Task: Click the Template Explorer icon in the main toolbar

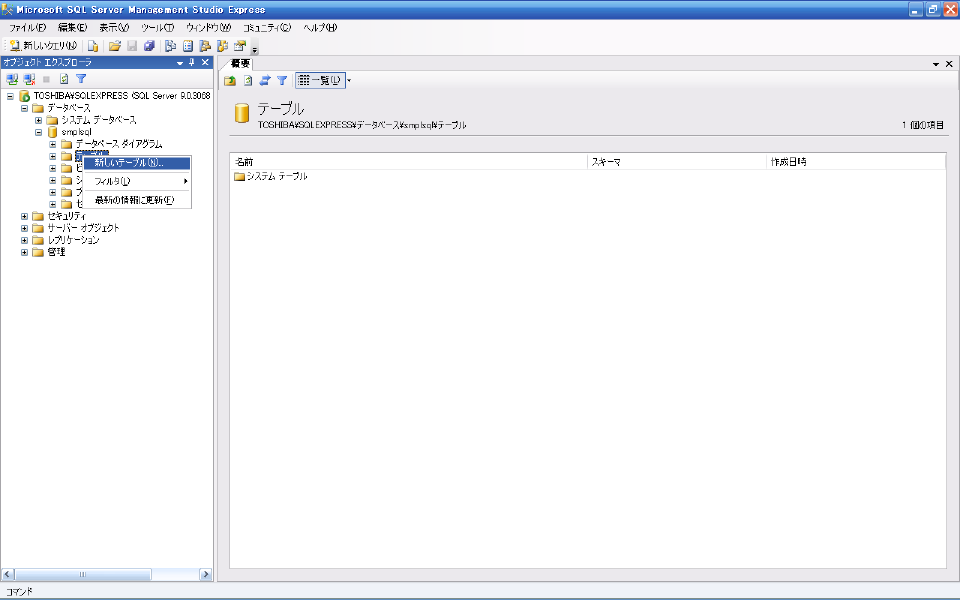Action: click(x=222, y=46)
